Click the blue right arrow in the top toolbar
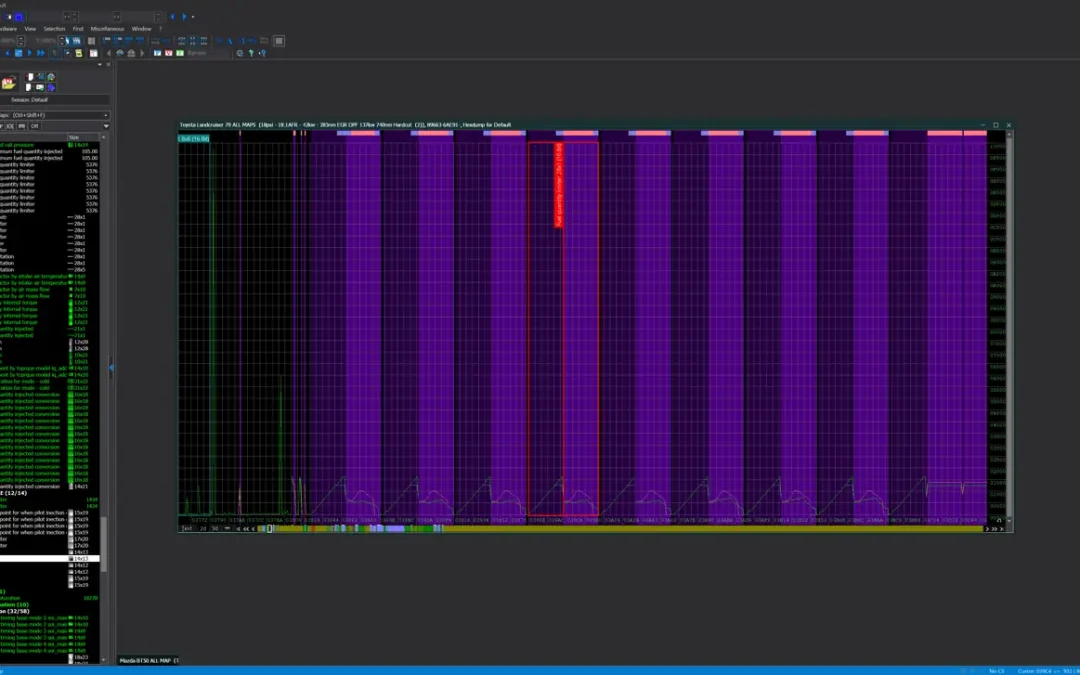This screenshot has width=1080, height=675. pos(184,17)
